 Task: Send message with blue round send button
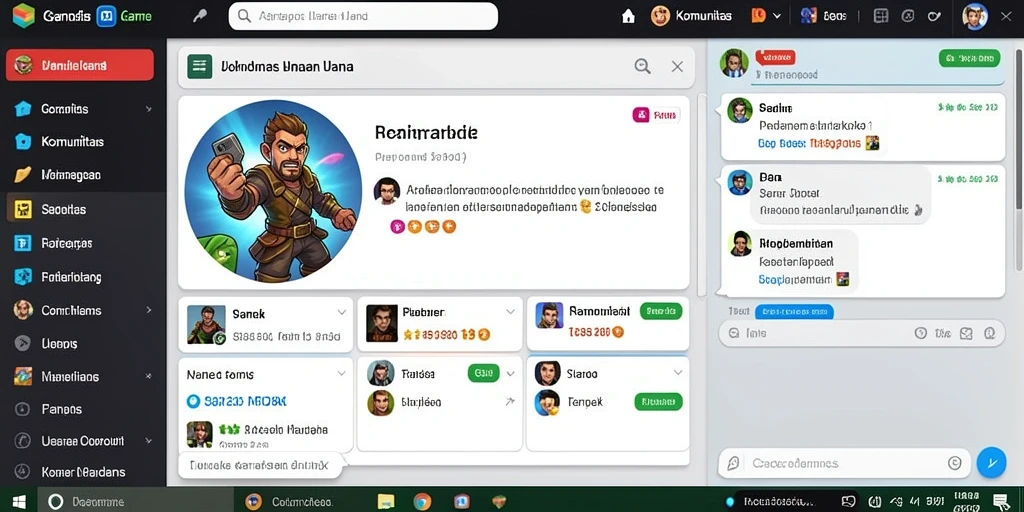pyautogui.click(x=991, y=463)
